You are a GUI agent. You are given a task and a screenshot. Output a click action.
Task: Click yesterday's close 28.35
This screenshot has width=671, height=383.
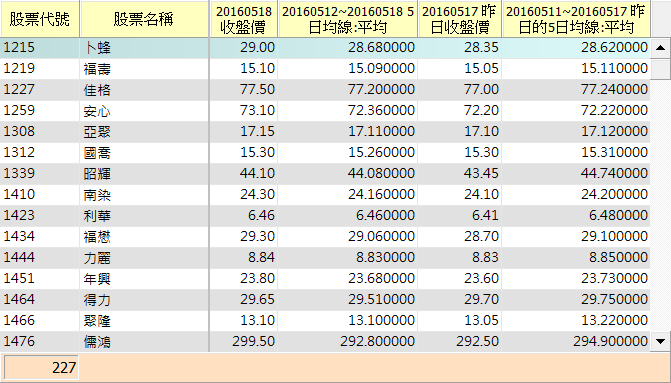481,47
